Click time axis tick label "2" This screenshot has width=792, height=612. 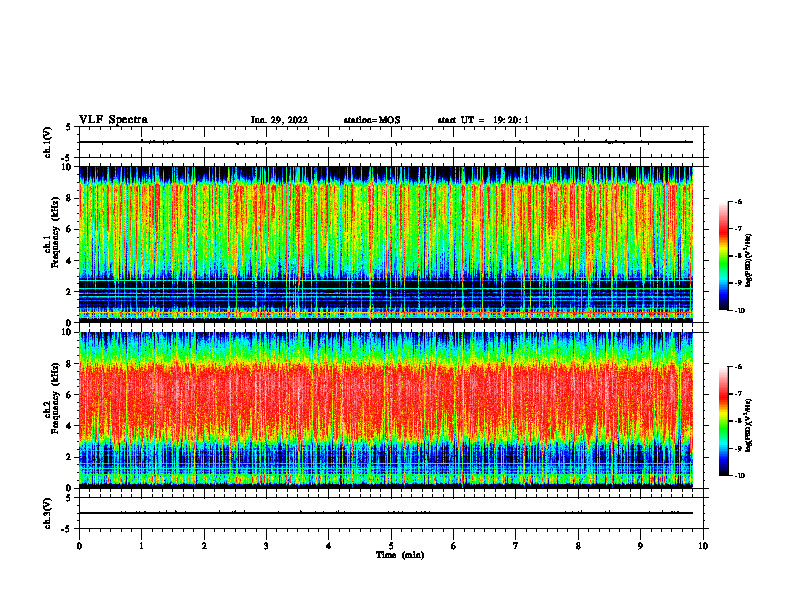(x=204, y=546)
